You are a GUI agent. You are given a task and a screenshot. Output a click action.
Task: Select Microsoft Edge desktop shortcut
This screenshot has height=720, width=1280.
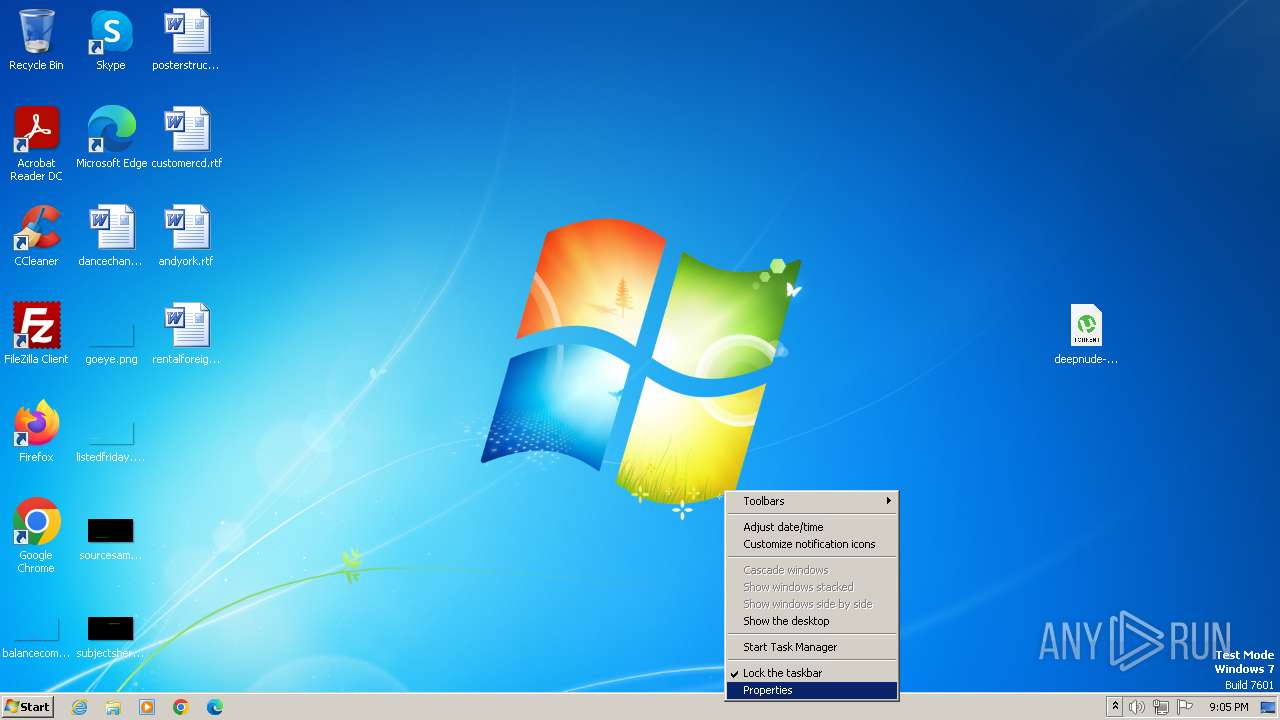[x=111, y=137]
